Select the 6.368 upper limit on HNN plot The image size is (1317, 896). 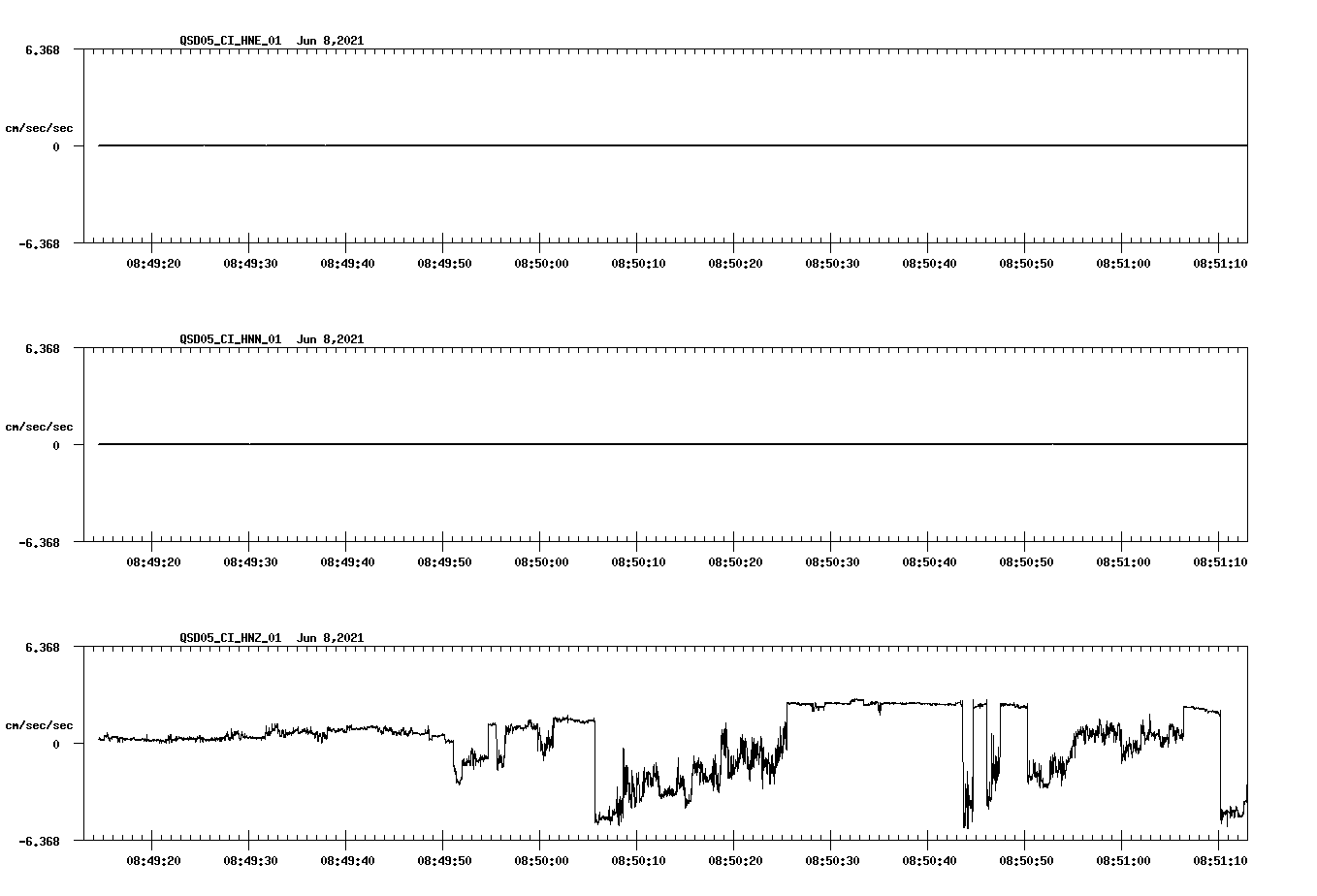pyautogui.click(x=43, y=348)
